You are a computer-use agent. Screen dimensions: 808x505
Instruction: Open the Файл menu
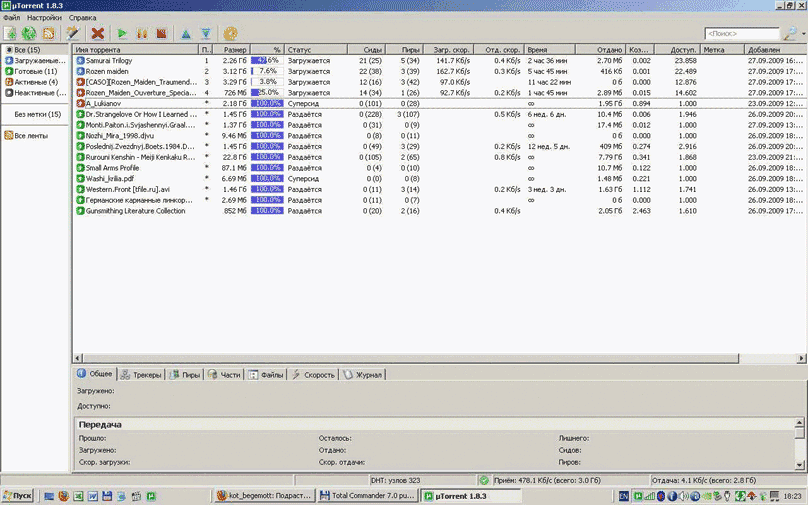11,18
